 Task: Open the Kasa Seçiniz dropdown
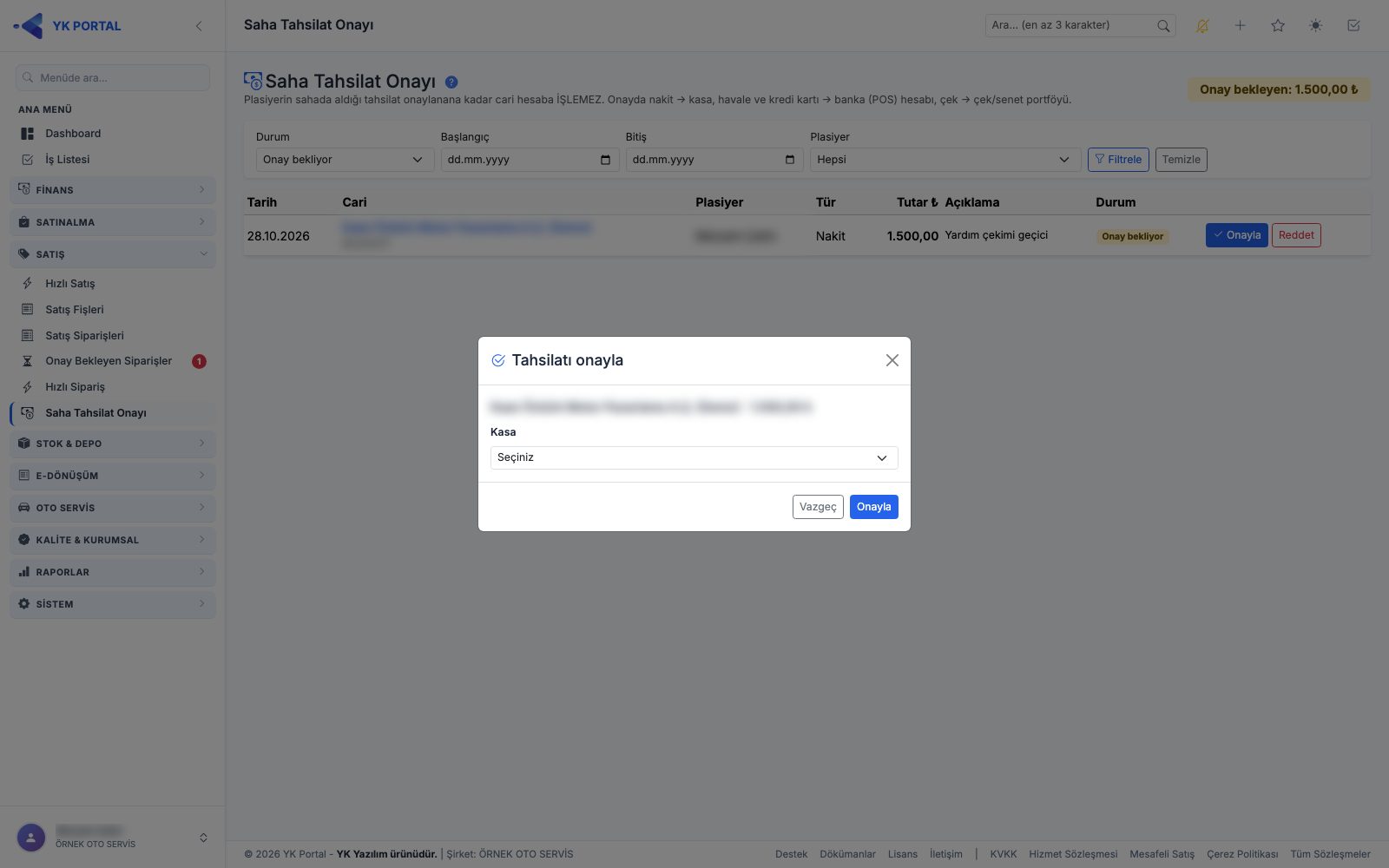(694, 457)
